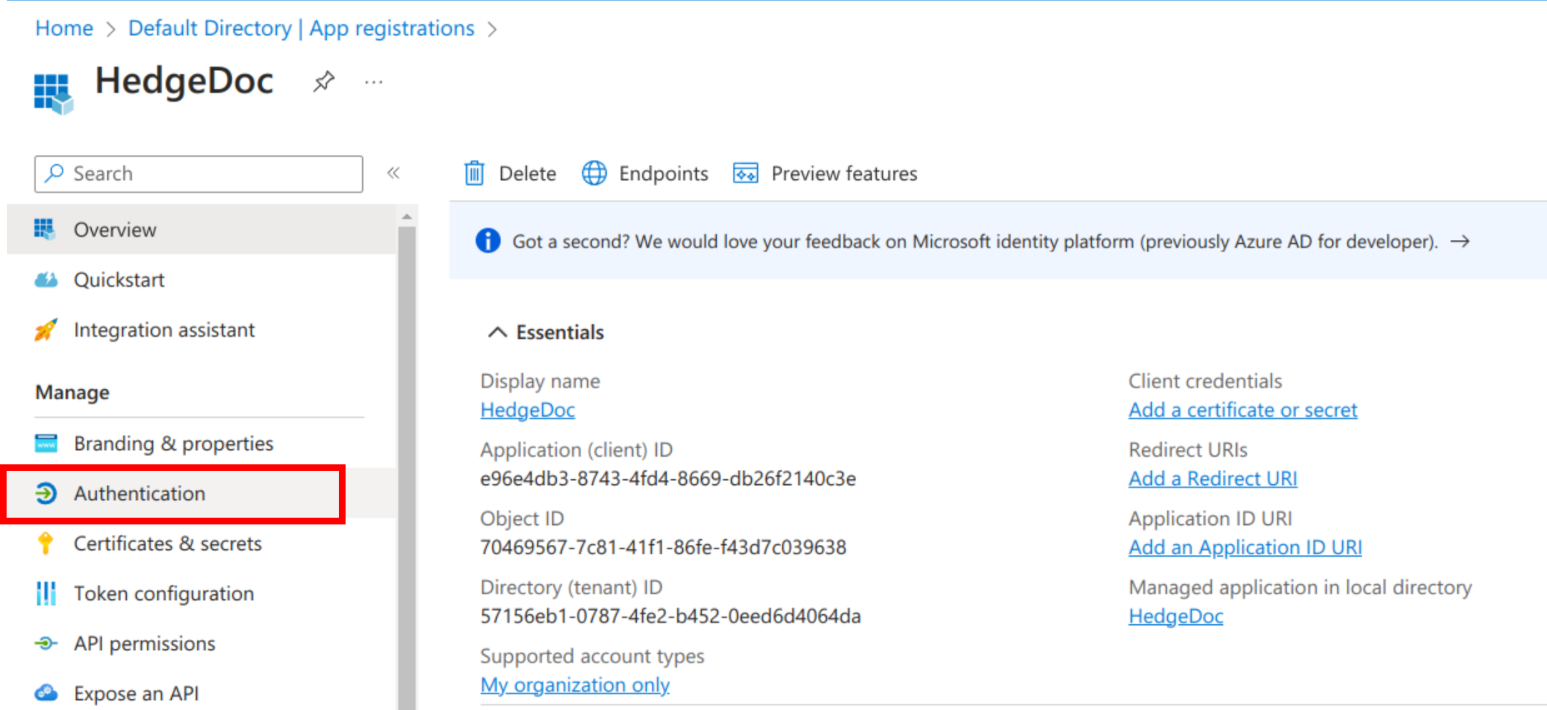Click inside the sidebar Search field
Viewport: 1547px width, 710px height.
pos(198,173)
